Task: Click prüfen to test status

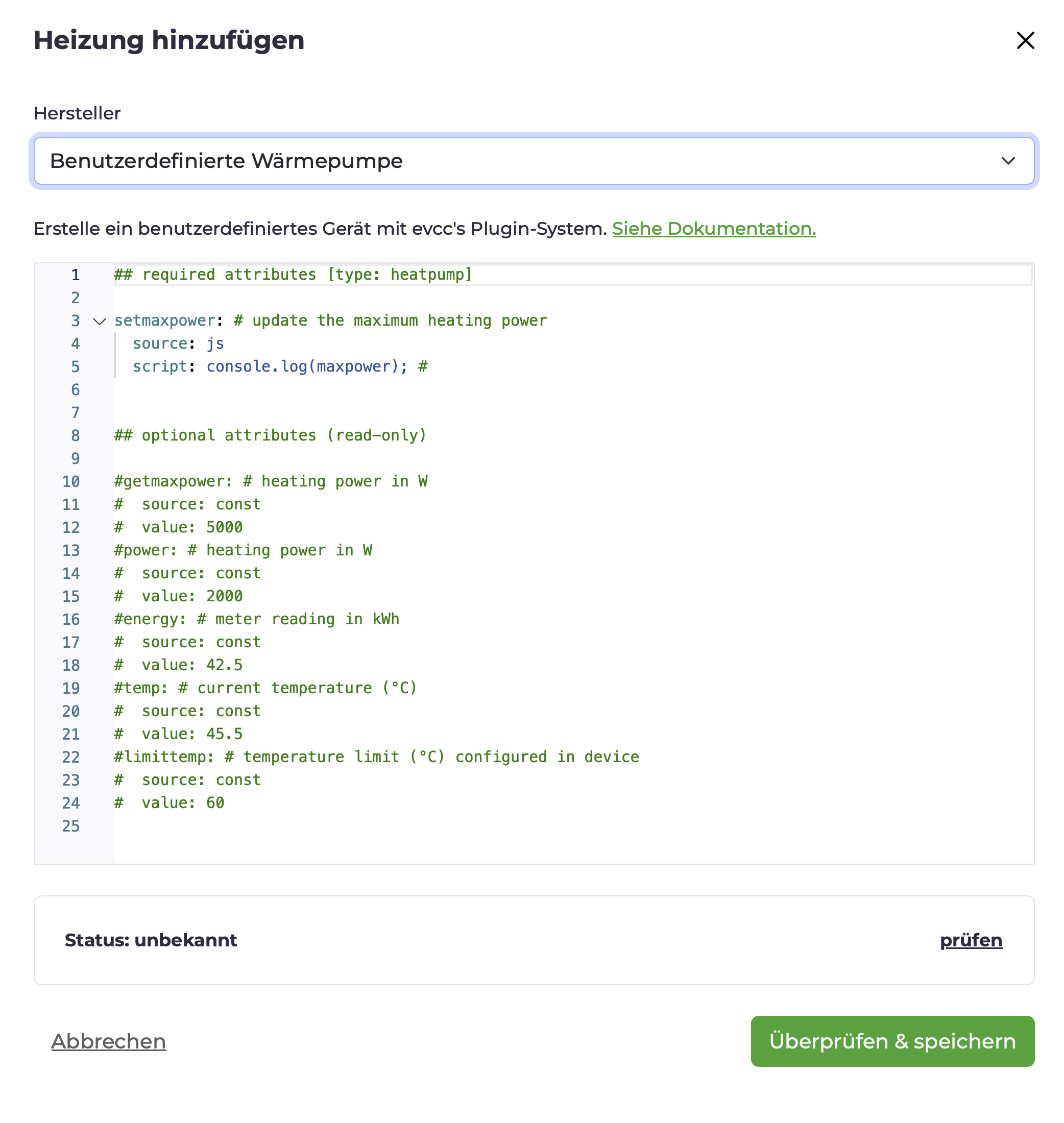Action: 971,940
